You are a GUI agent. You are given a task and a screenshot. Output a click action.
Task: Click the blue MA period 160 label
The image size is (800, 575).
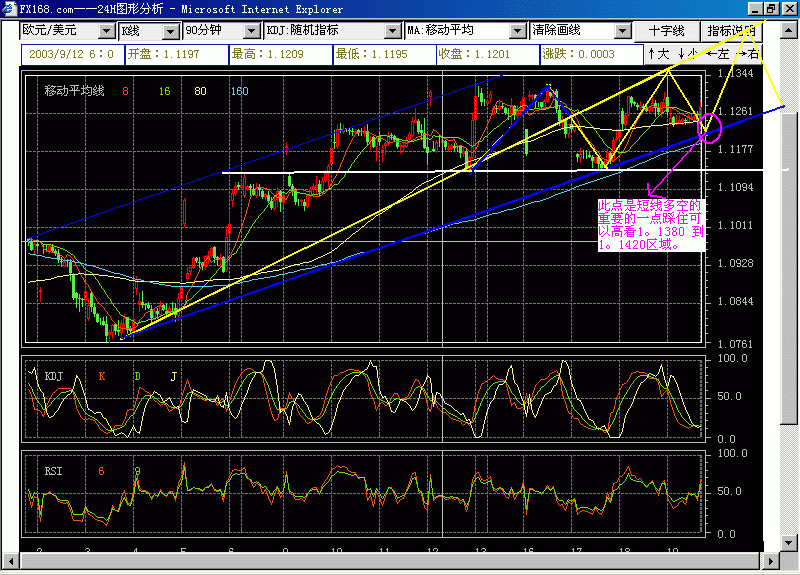coord(239,91)
